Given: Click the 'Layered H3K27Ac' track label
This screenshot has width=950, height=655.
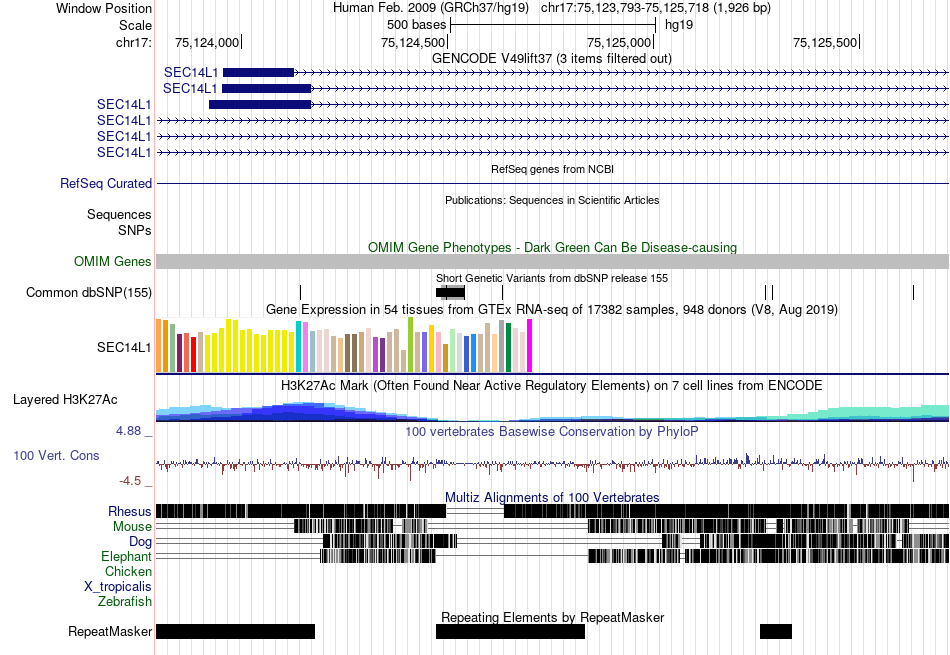Looking at the screenshot, I should pyautogui.click(x=65, y=399).
